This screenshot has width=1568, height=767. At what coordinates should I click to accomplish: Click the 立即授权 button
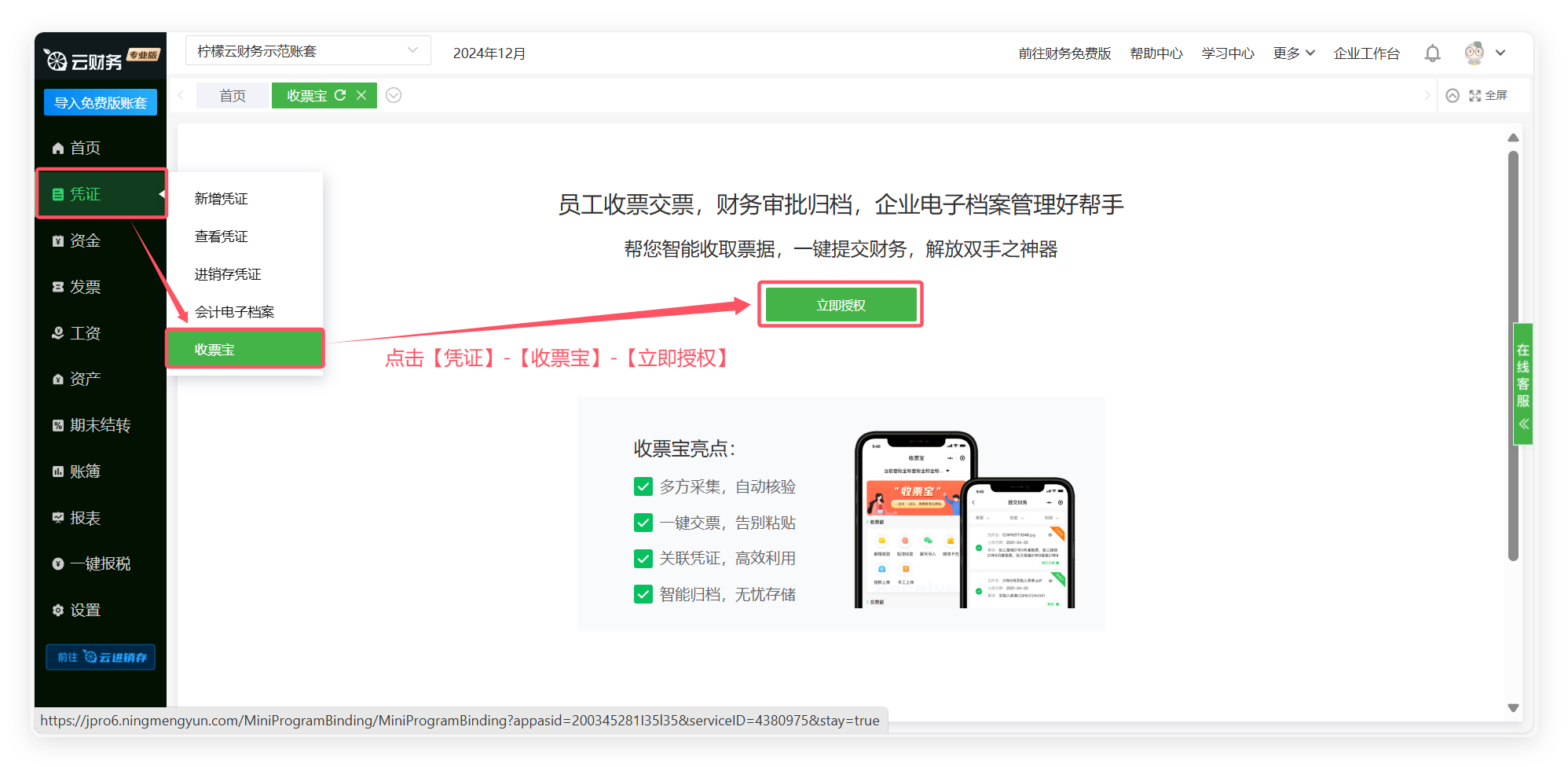841,305
